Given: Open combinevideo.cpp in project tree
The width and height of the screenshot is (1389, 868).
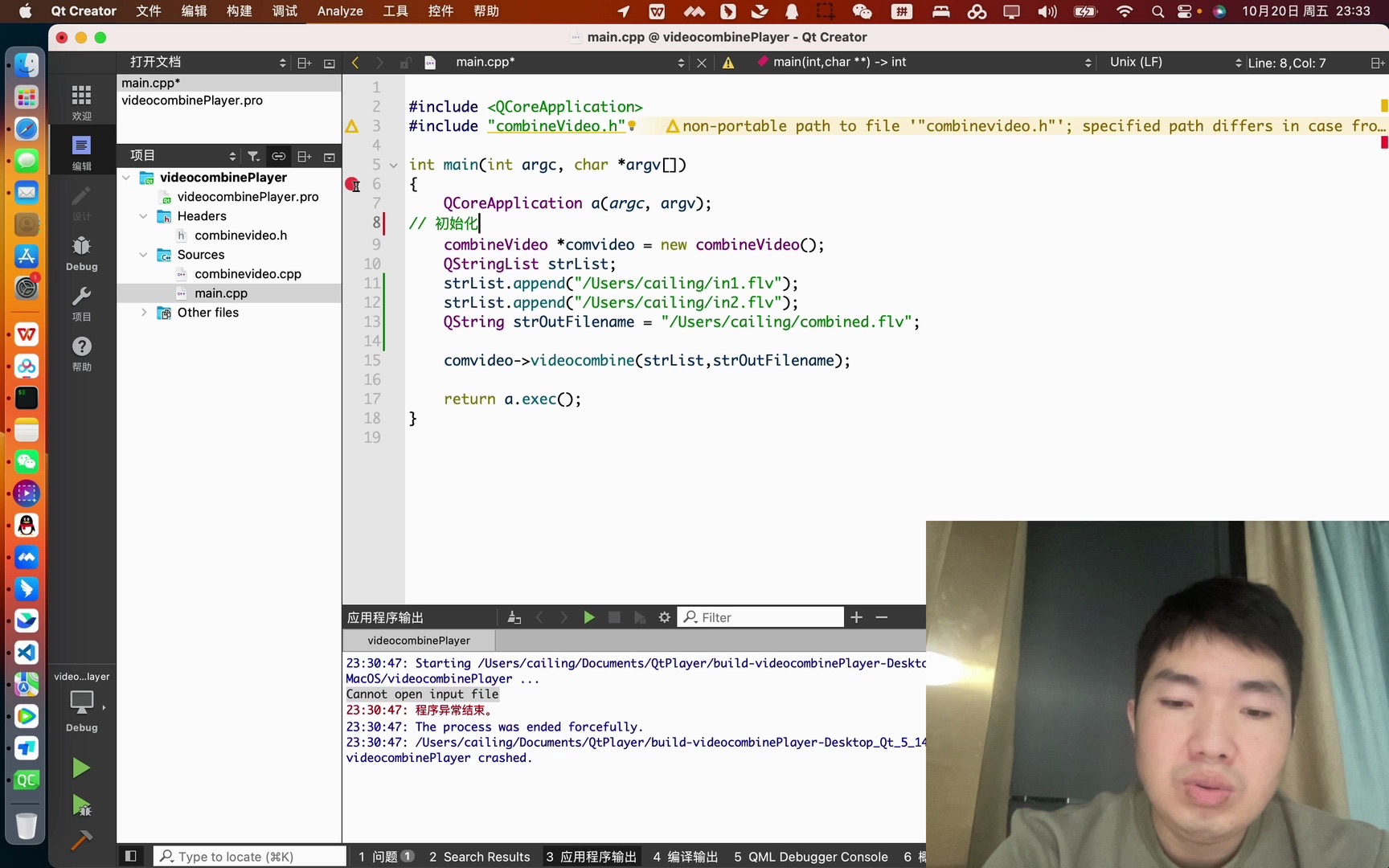Looking at the screenshot, I should click(x=248, y=274).
